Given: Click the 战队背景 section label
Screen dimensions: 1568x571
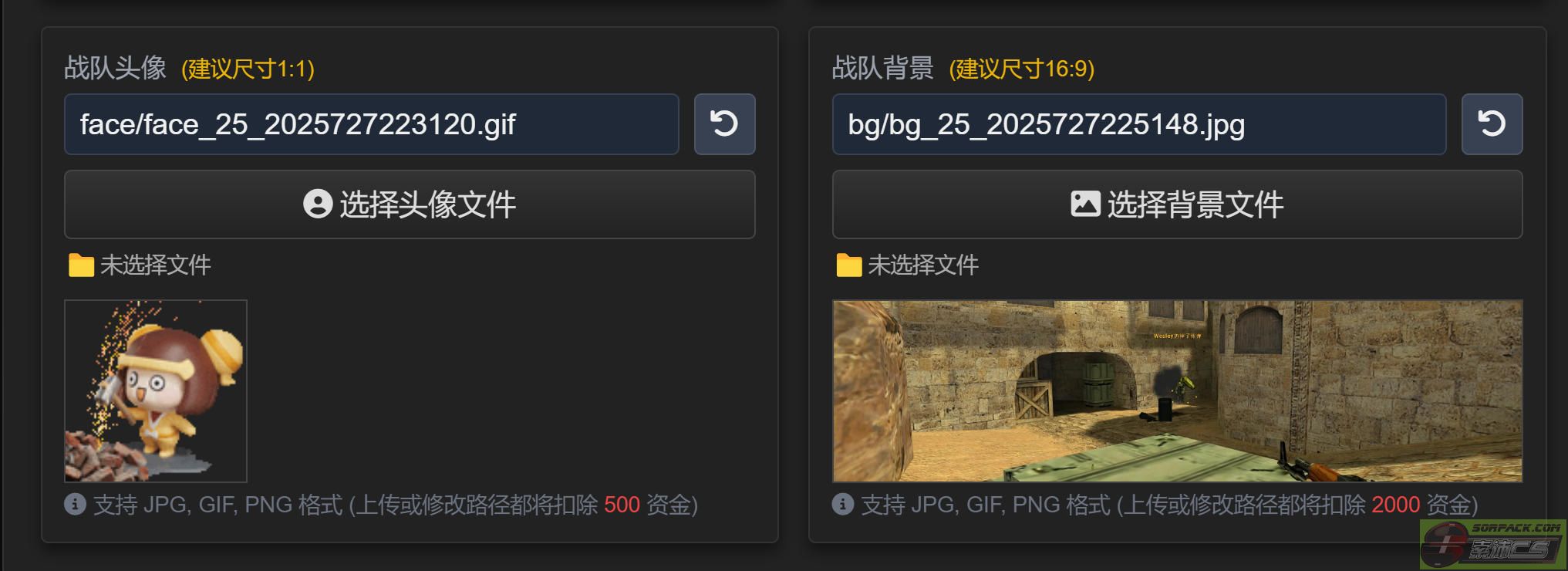Looking at the screenshot, I should (882, 68).
